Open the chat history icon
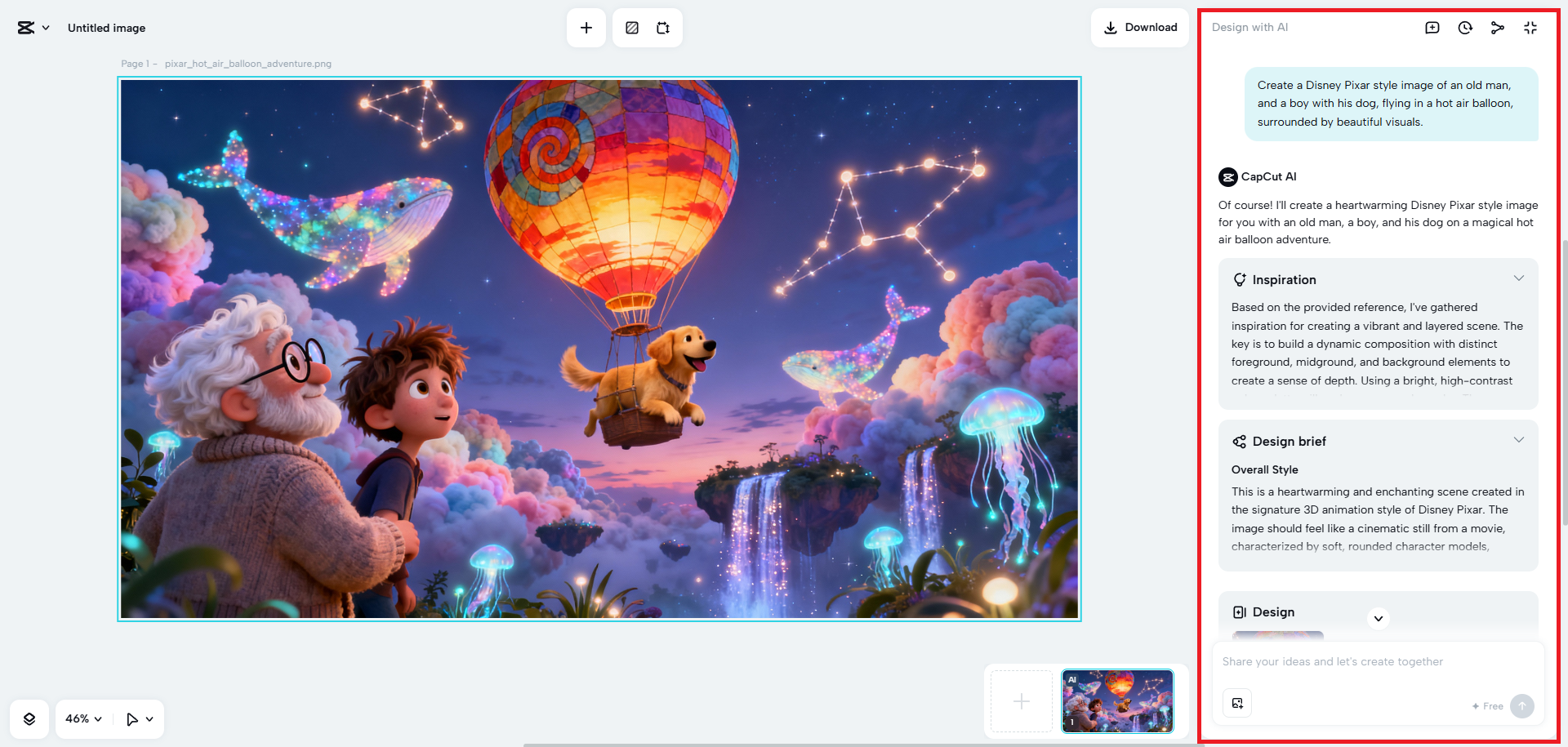This screenshot has width=1568, height=747. [x=1465, y=27]
